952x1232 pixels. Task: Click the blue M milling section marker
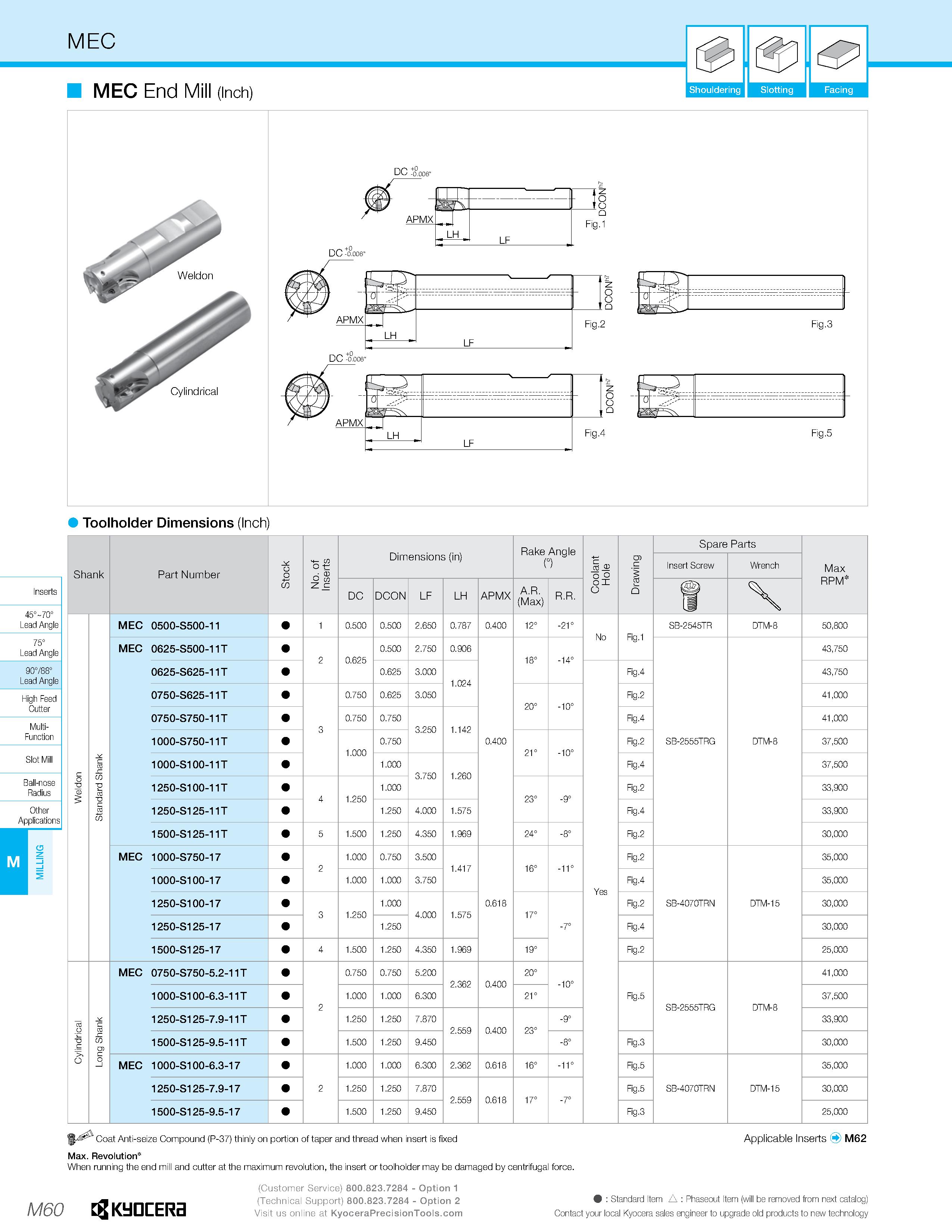tap(13, 861)
